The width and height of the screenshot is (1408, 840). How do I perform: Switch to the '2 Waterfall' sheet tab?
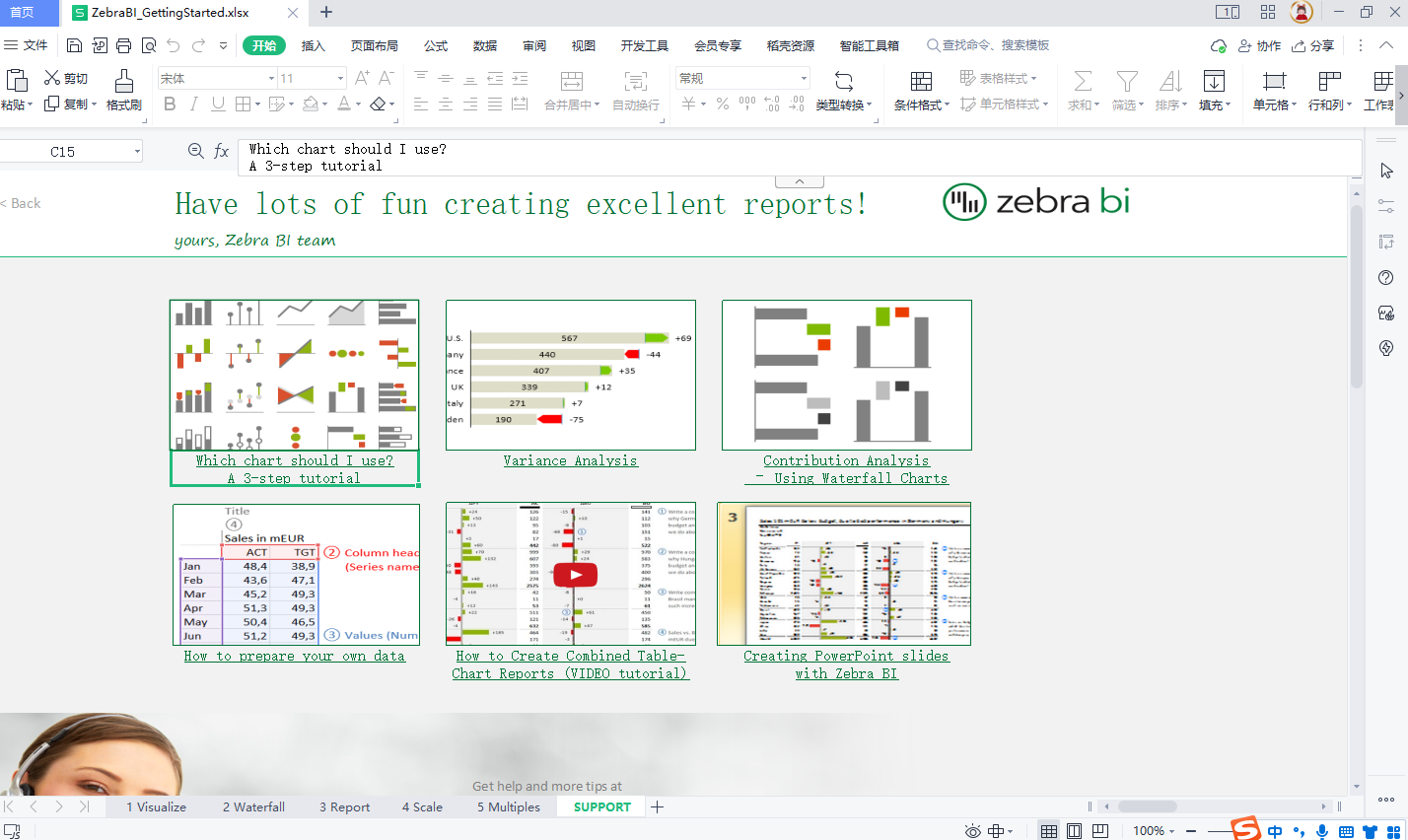pyautogui.click(x=253, y=806)
